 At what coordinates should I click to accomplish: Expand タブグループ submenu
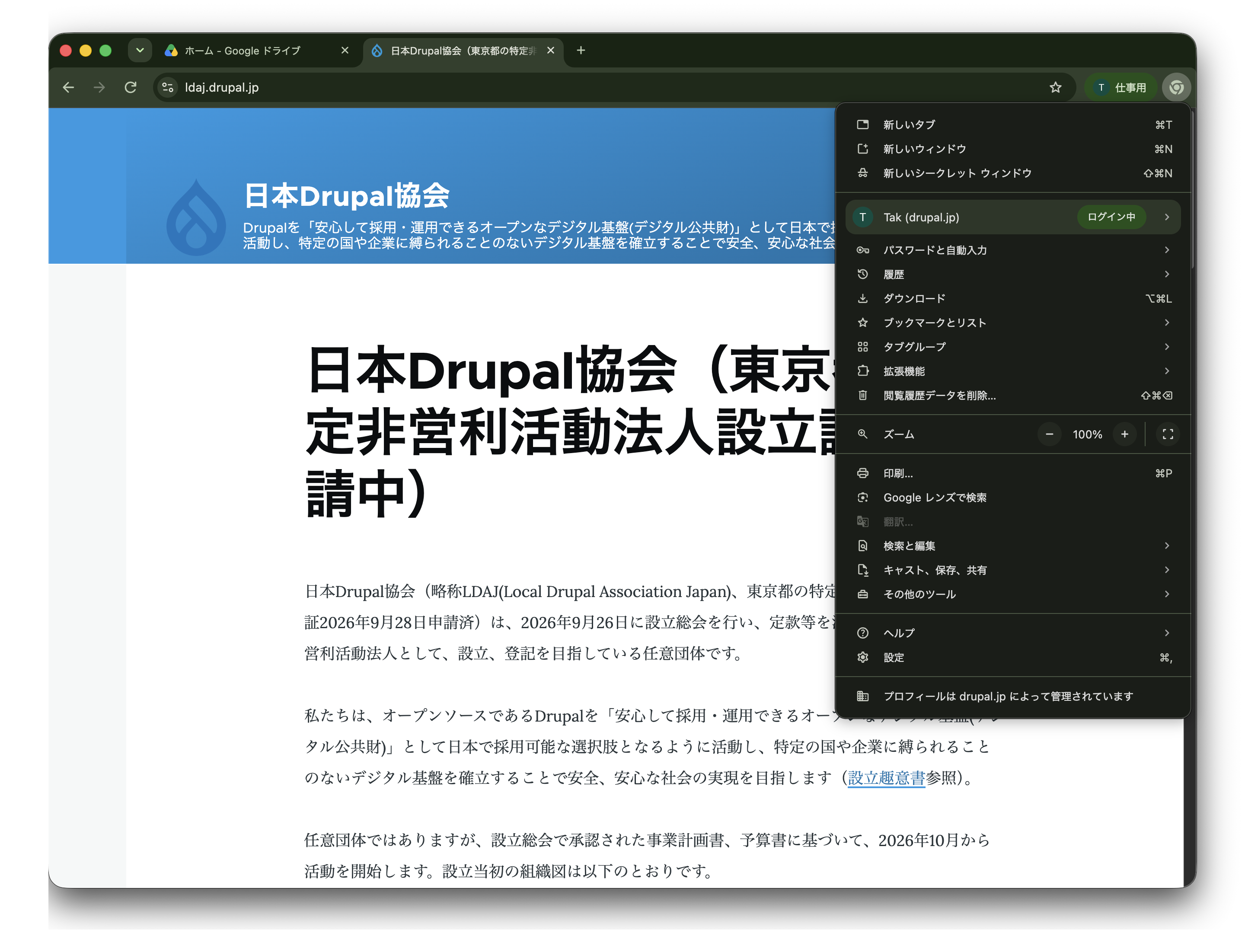point(1013,347)
